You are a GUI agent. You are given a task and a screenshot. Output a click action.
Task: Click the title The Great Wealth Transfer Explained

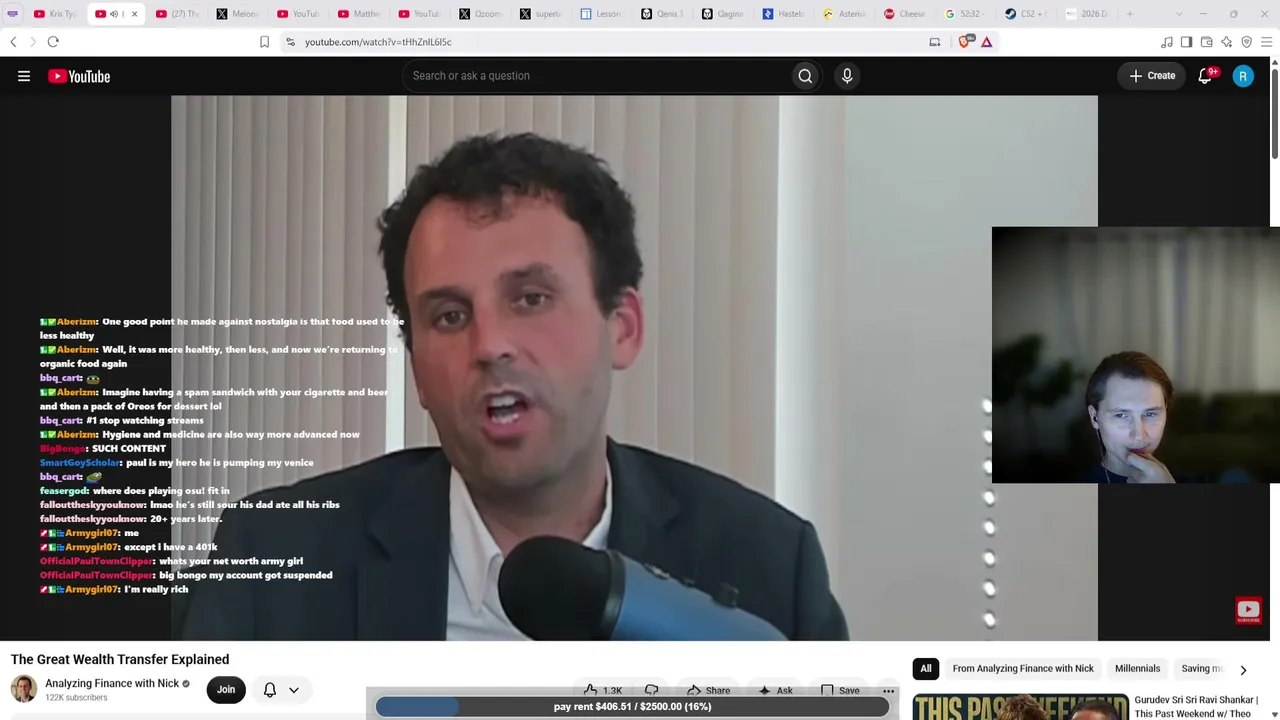click(x=120, y=660)
